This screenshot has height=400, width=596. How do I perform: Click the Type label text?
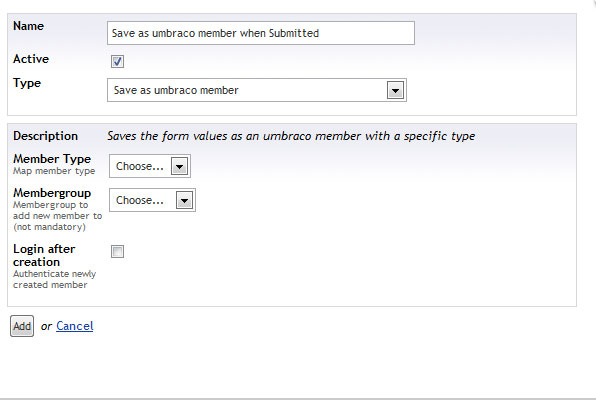pos(27,83)
